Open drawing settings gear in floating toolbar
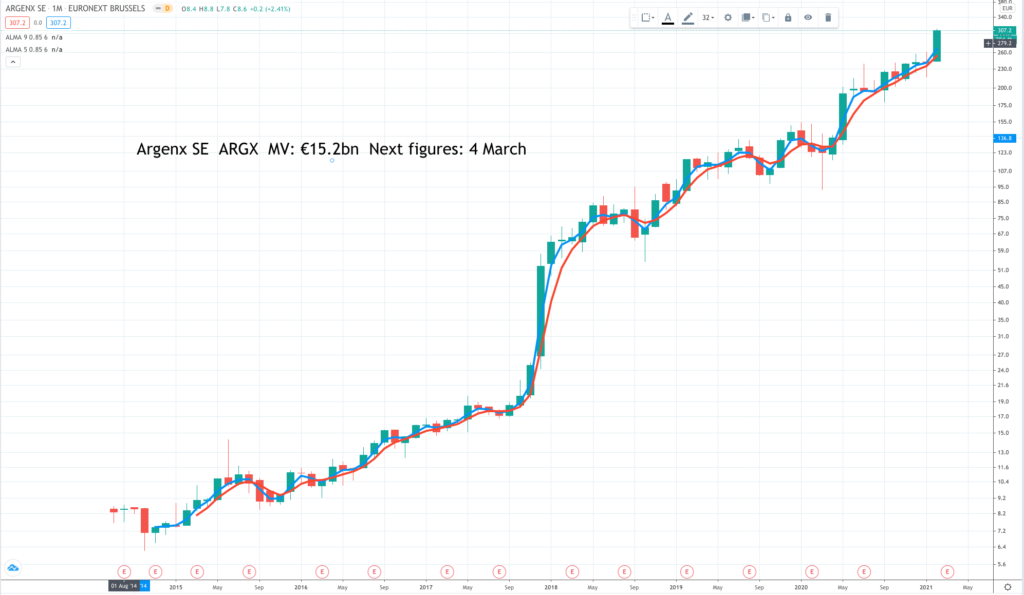This screenshot has height=595, width=1024. (x=728, y=18)
